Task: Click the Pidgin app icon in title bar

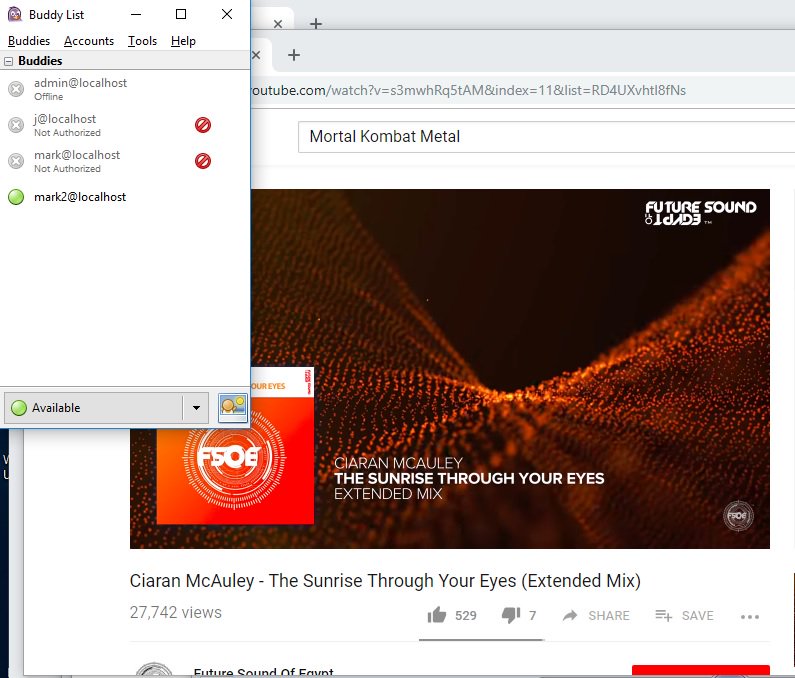Action: (x=15, y=14)
